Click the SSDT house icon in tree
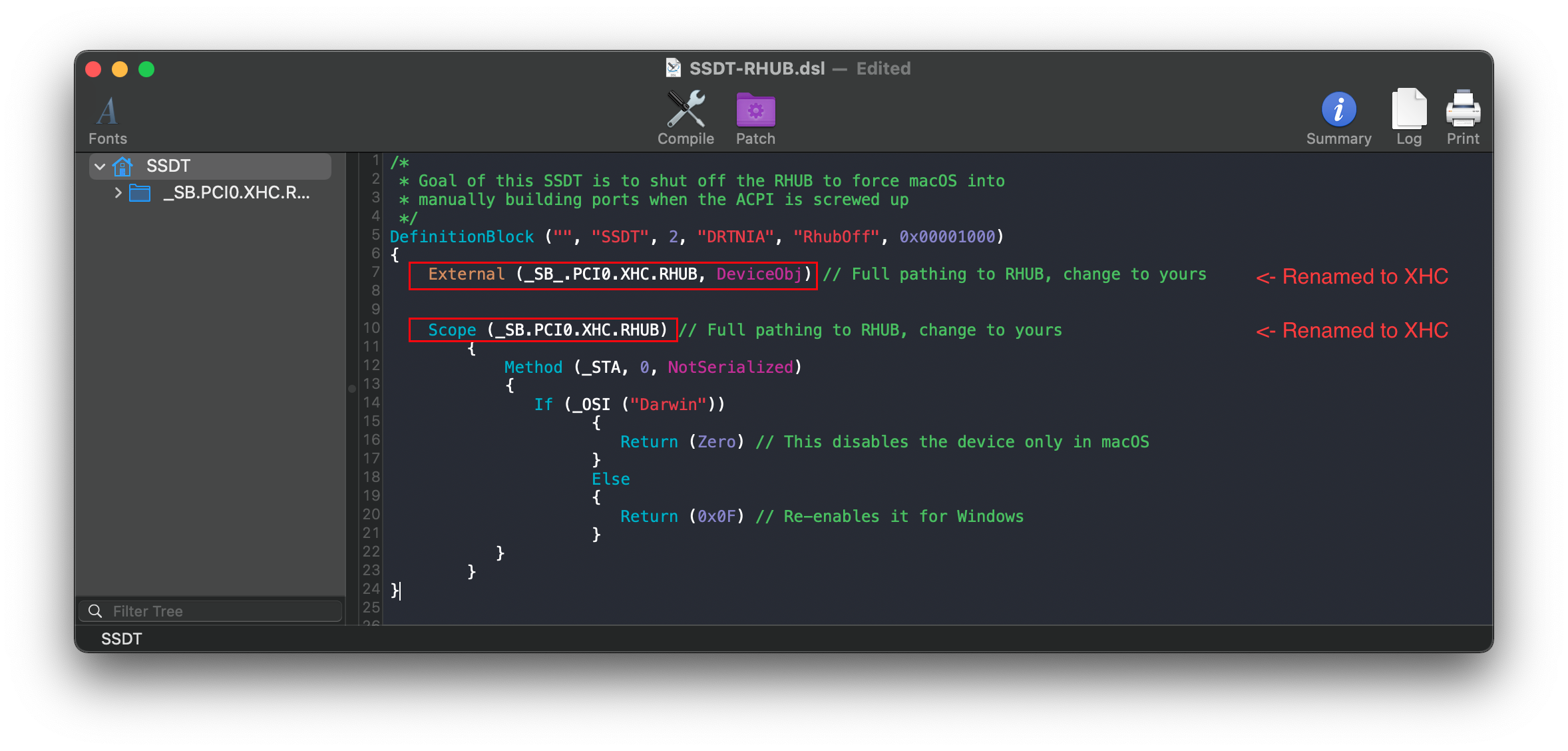 122,166
